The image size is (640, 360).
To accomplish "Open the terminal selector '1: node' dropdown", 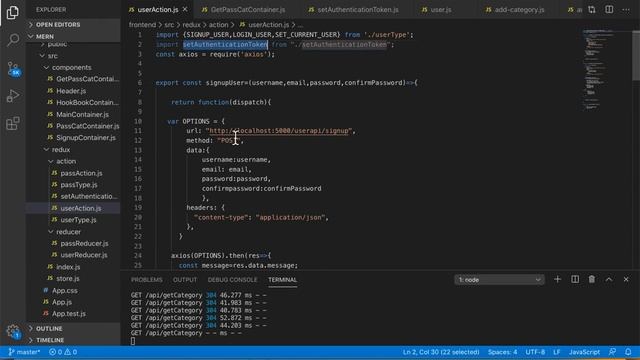I will point(499,280).
